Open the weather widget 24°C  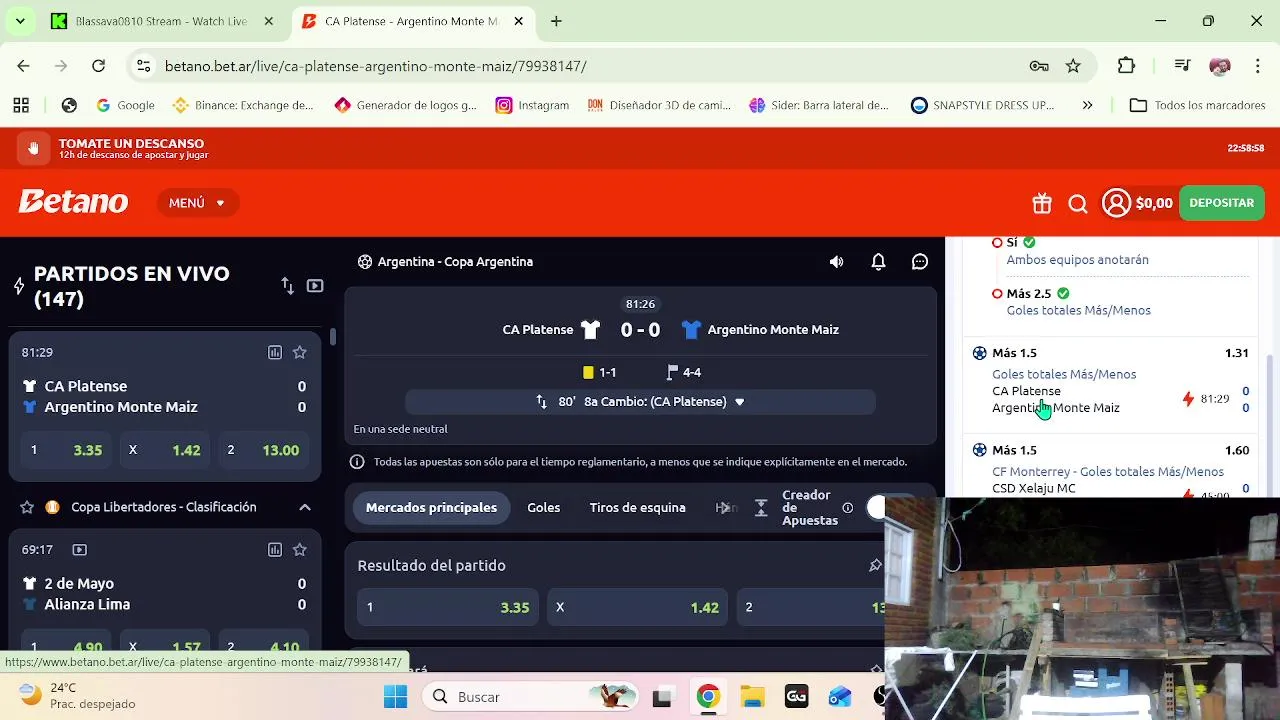click(x=77, y=696)
